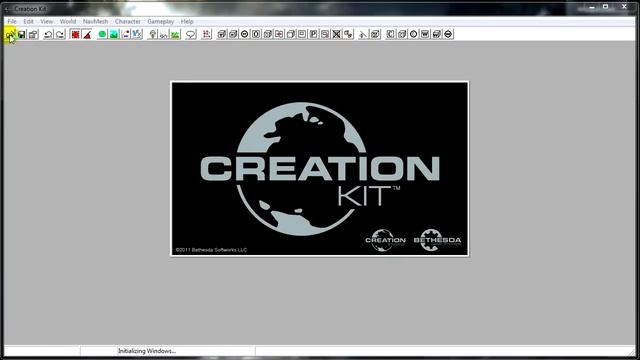Click the Undo arrow icon
Image resolution: width=640 pixels, height=360 pixels.
[x=48, y=34]
